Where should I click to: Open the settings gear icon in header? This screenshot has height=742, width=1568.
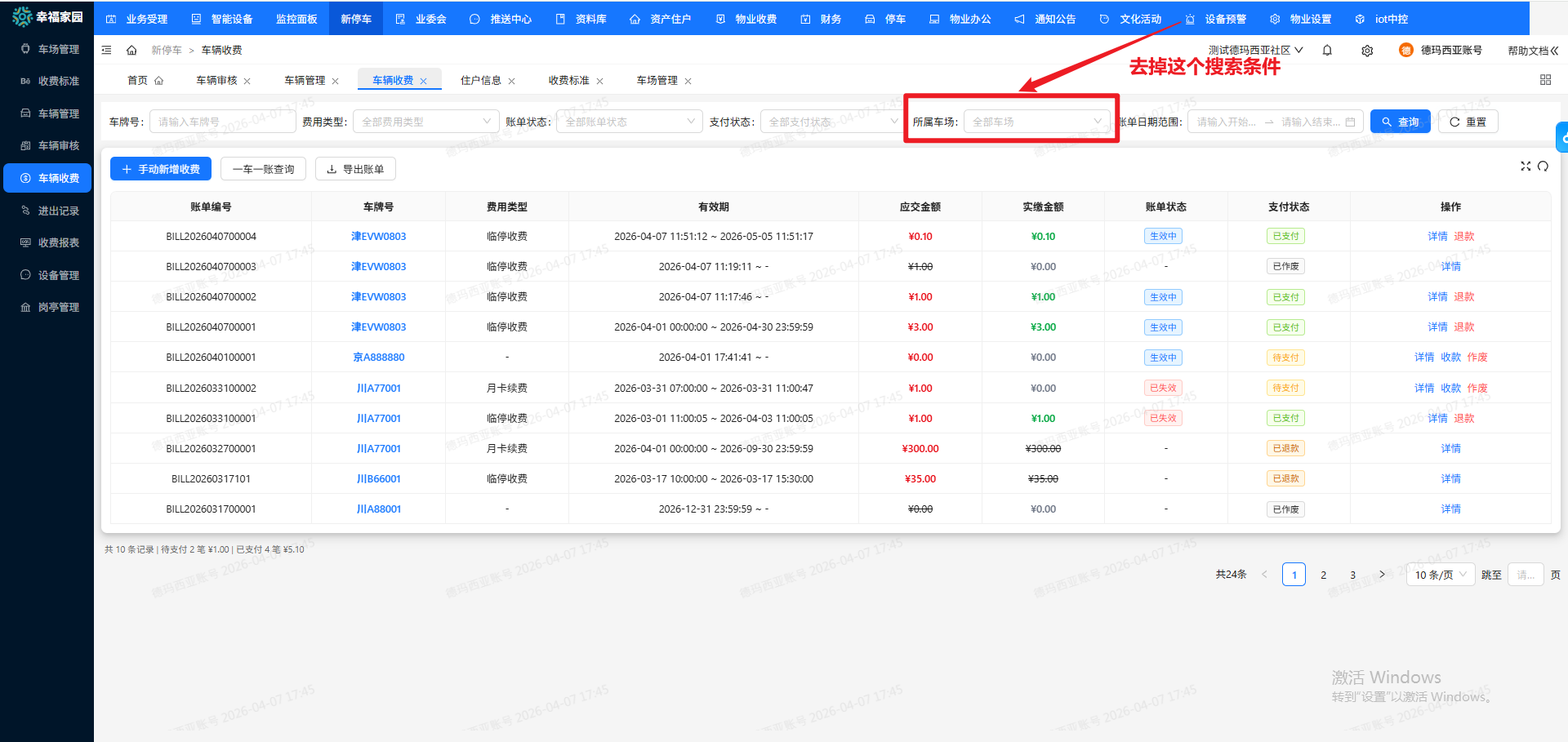pyautogui.click(x=1367, y=51)
